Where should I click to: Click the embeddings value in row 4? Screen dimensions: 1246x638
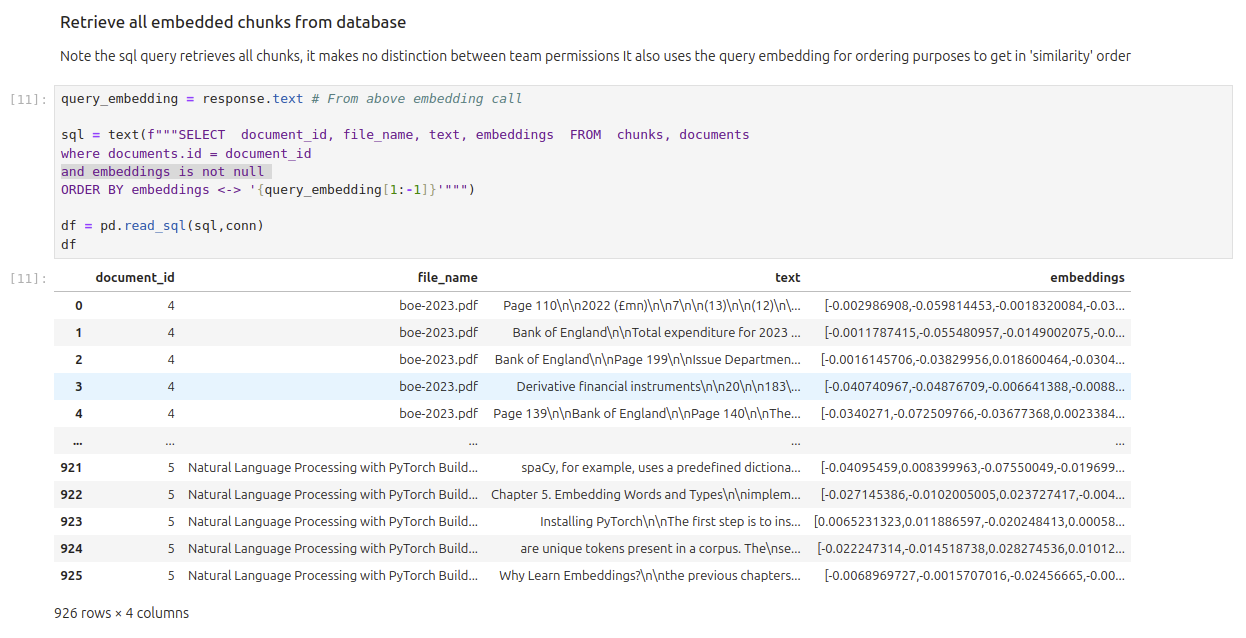pos(972,414)
